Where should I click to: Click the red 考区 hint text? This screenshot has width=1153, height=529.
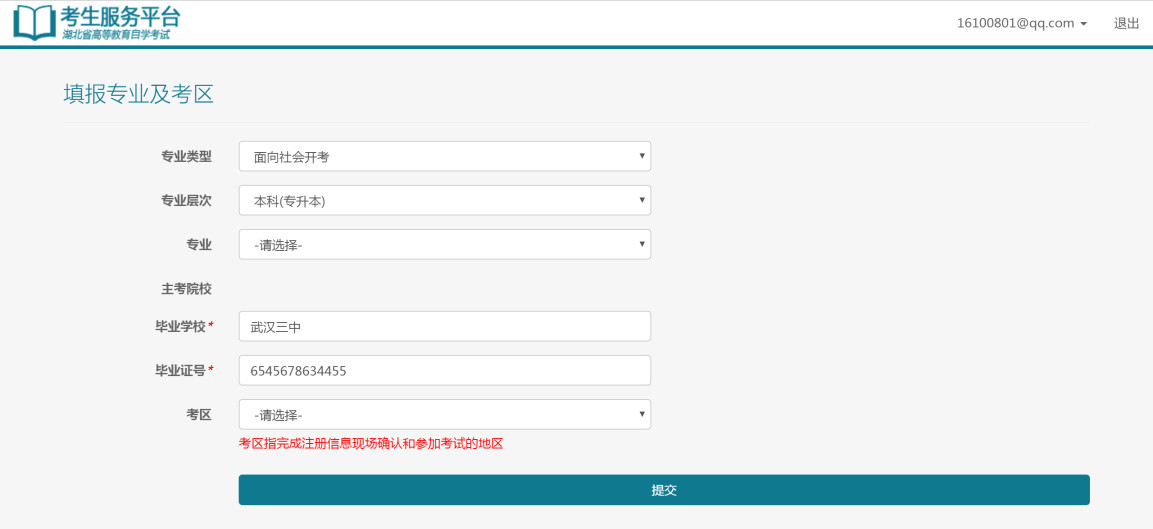pos(370,443)
